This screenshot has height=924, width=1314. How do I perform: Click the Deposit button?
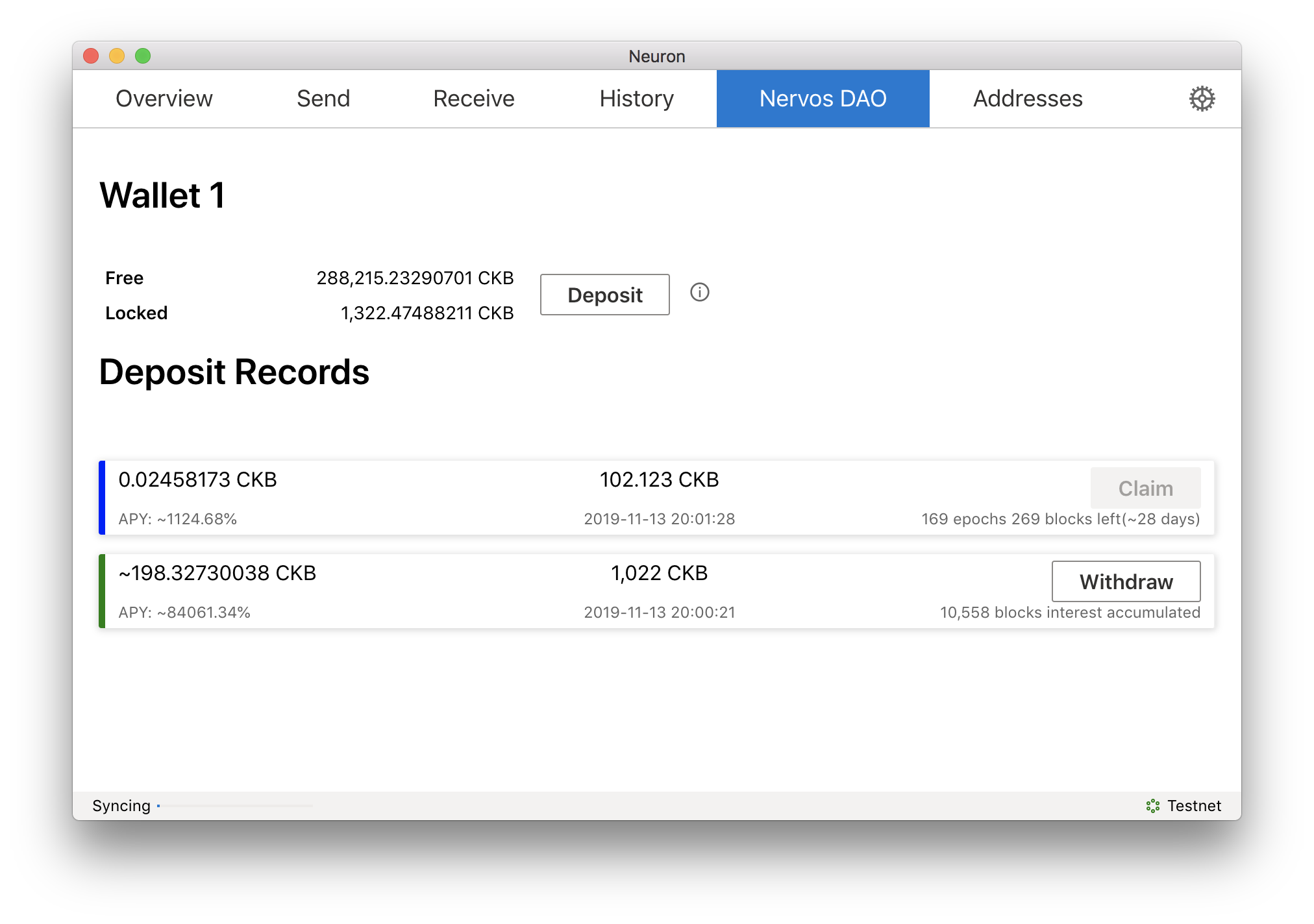[605, 295]
